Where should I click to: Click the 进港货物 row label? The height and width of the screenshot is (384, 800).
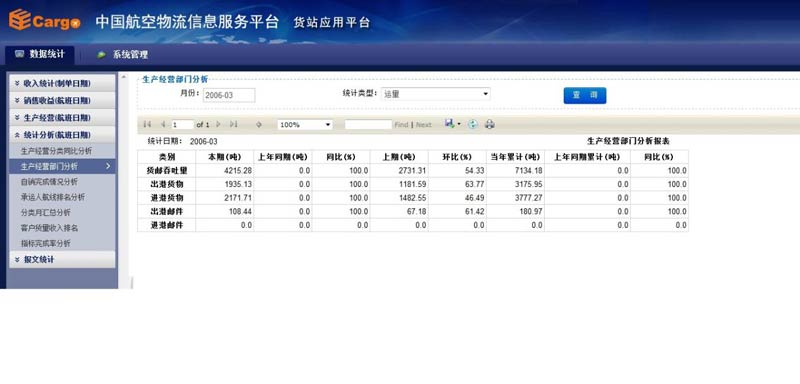click(166, 198)
